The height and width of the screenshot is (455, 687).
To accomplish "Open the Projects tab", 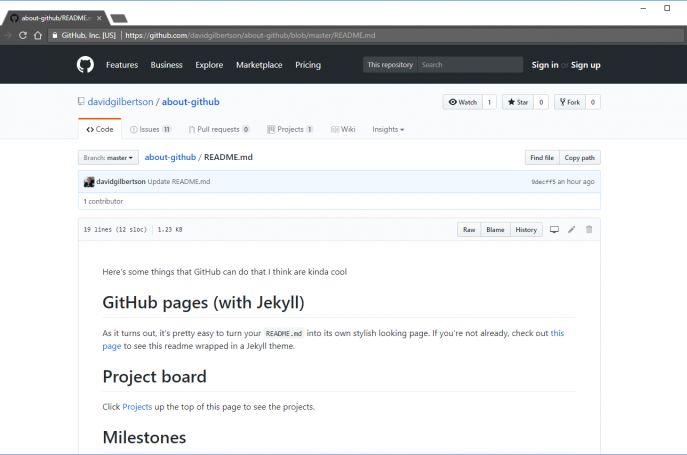I will click(x=290, y=129).
